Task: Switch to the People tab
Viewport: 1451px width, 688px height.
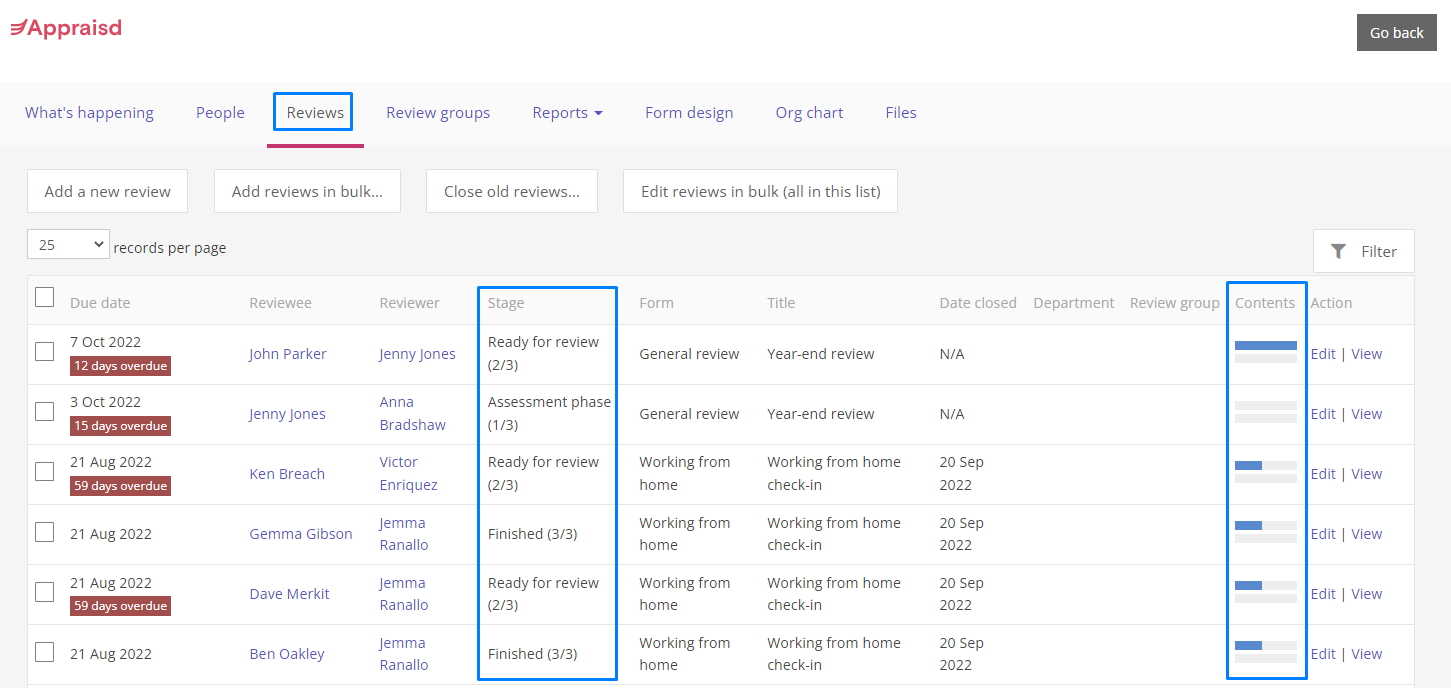Action: [x=220, y=113]
